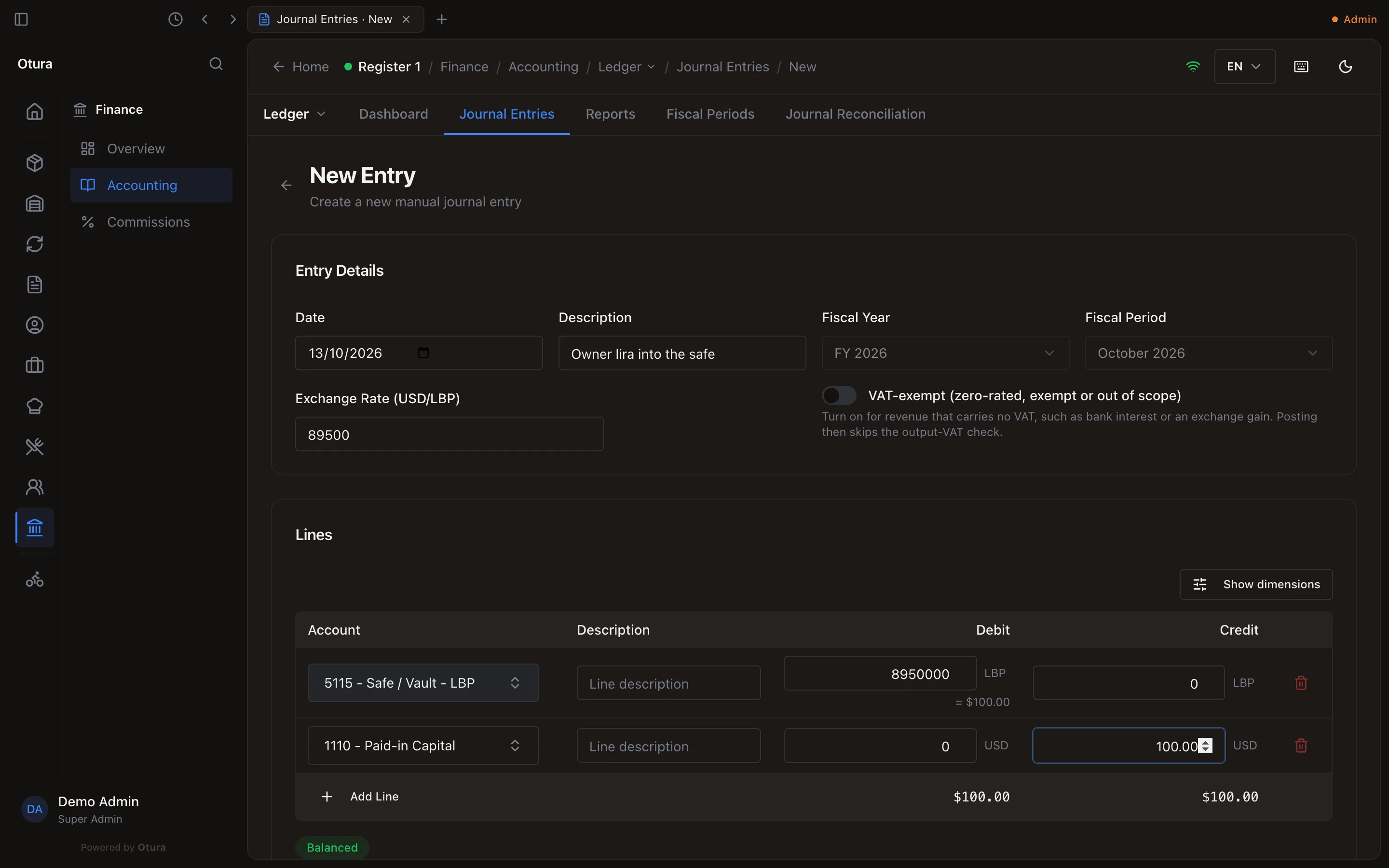Open the document icon in the rail
This screenshot has width=1389, height=868.
(x=34, y=285)
